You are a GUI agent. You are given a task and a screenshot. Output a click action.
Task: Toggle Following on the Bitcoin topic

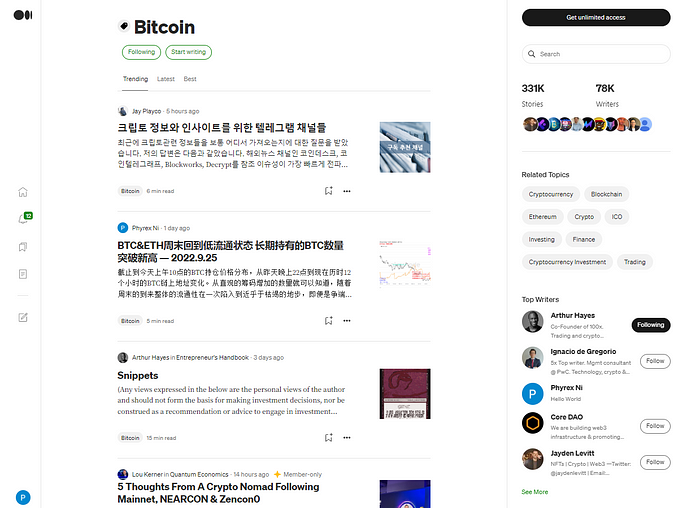click(142, 52)
